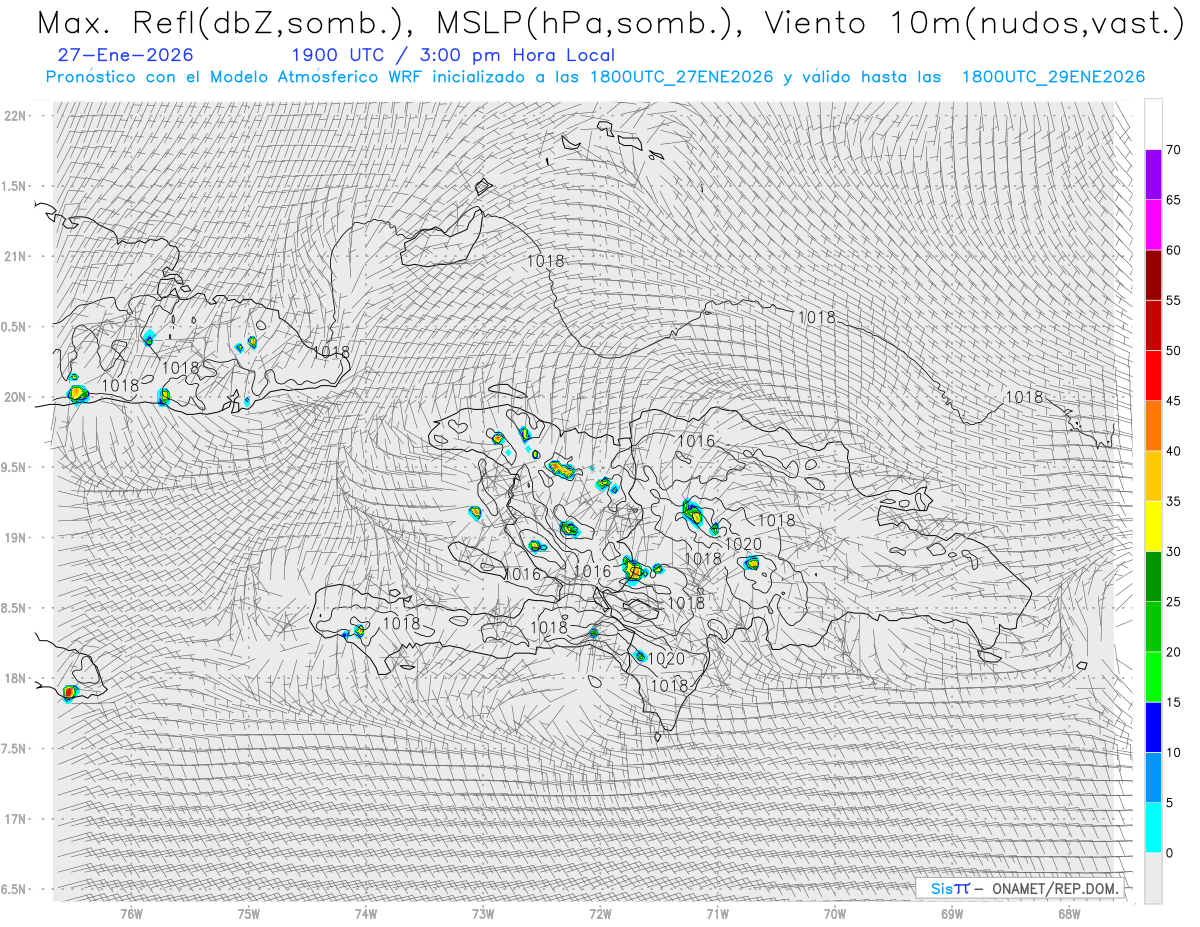Click the 75W longitude label
The width and height of the screenshot is (1200, 927).
click(249, 914)
